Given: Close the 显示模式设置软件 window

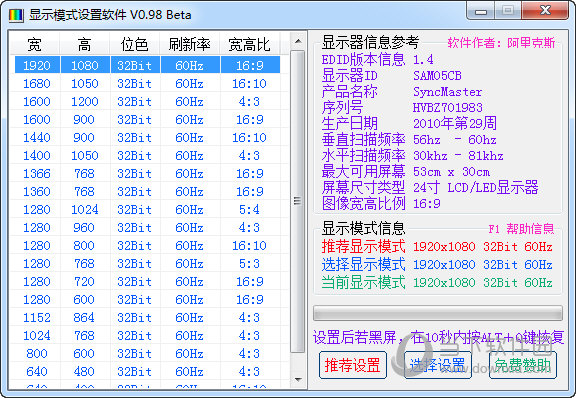Looking at the screenshot, I should click(546, 11).
